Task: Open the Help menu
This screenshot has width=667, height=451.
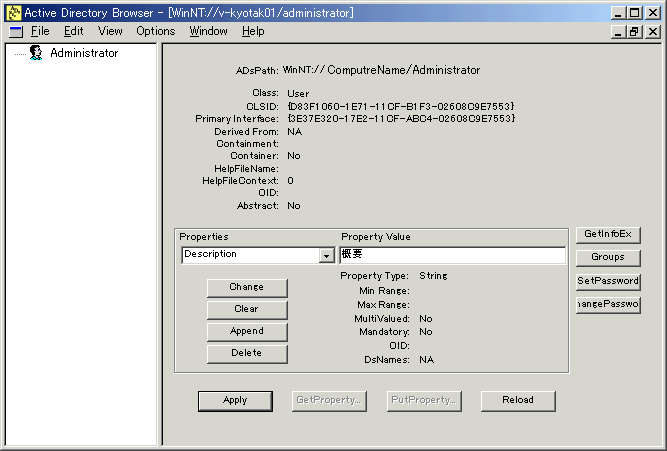Action: pos(253,31)
